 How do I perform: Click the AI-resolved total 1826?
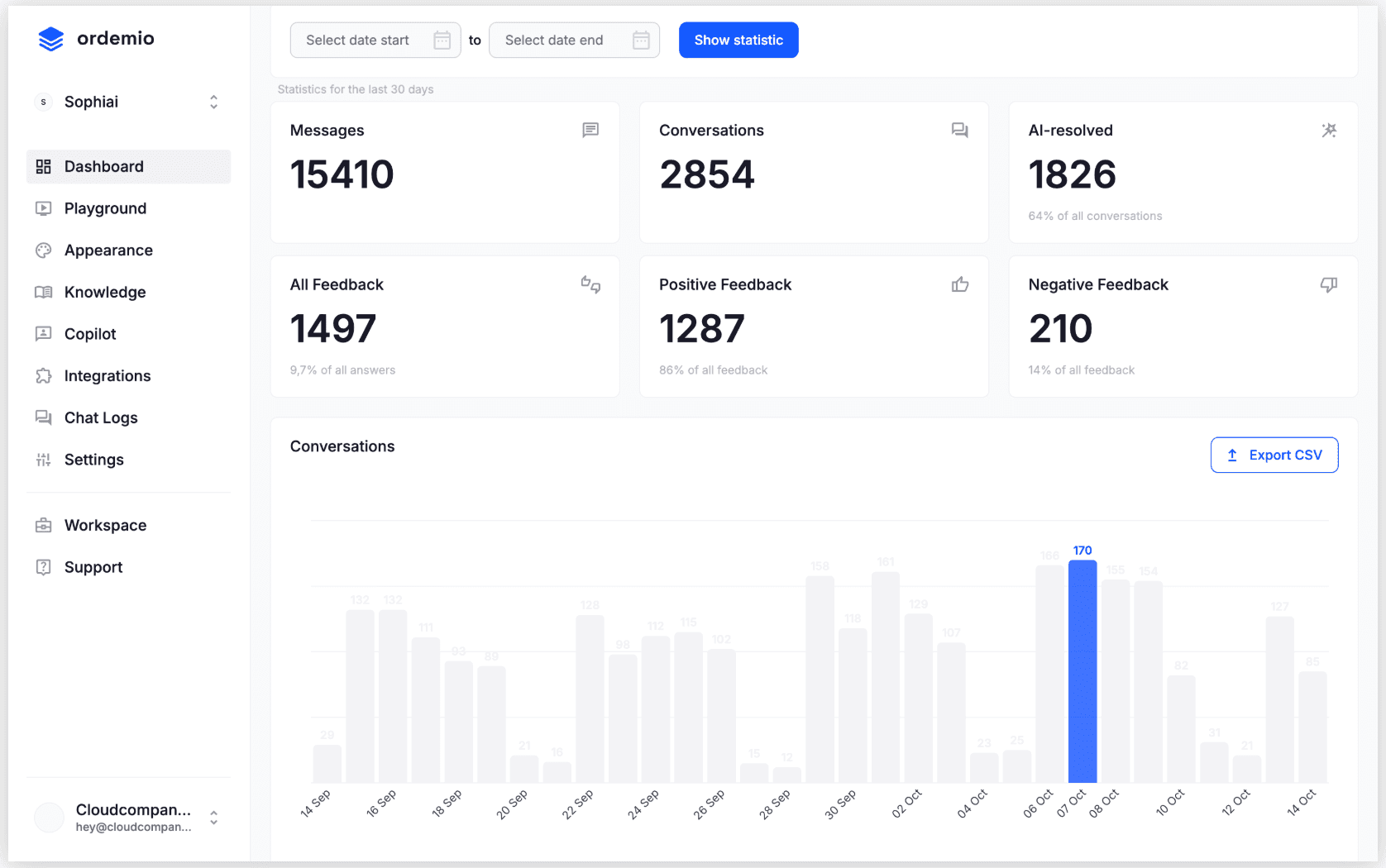point(1072,174)
